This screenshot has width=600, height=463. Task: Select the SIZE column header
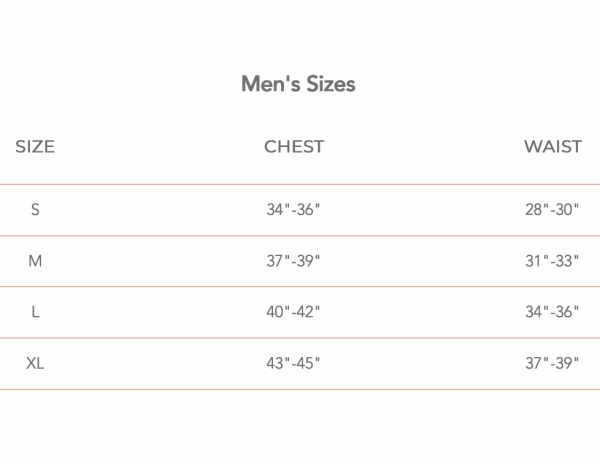click(35, 147)
